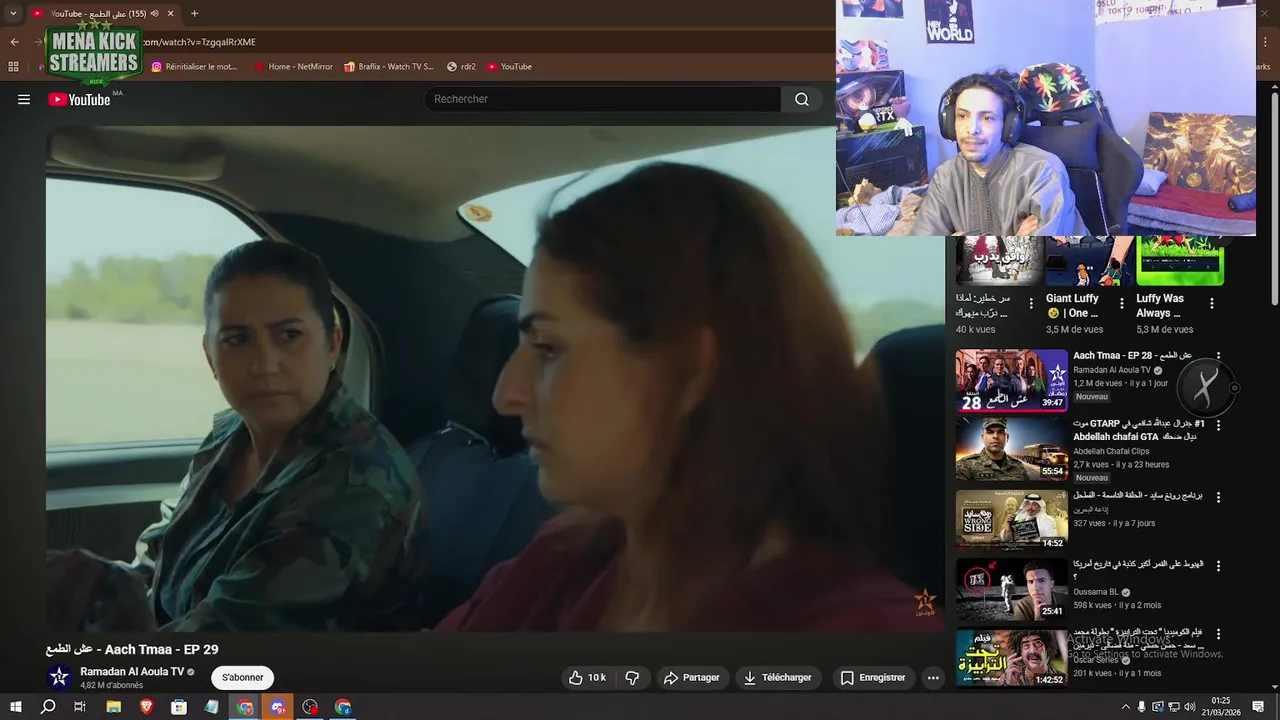The height and width of the screenshot is (720, 1280).
Task: Open options menu for Luffy Was Always video
Action: 1211,303
